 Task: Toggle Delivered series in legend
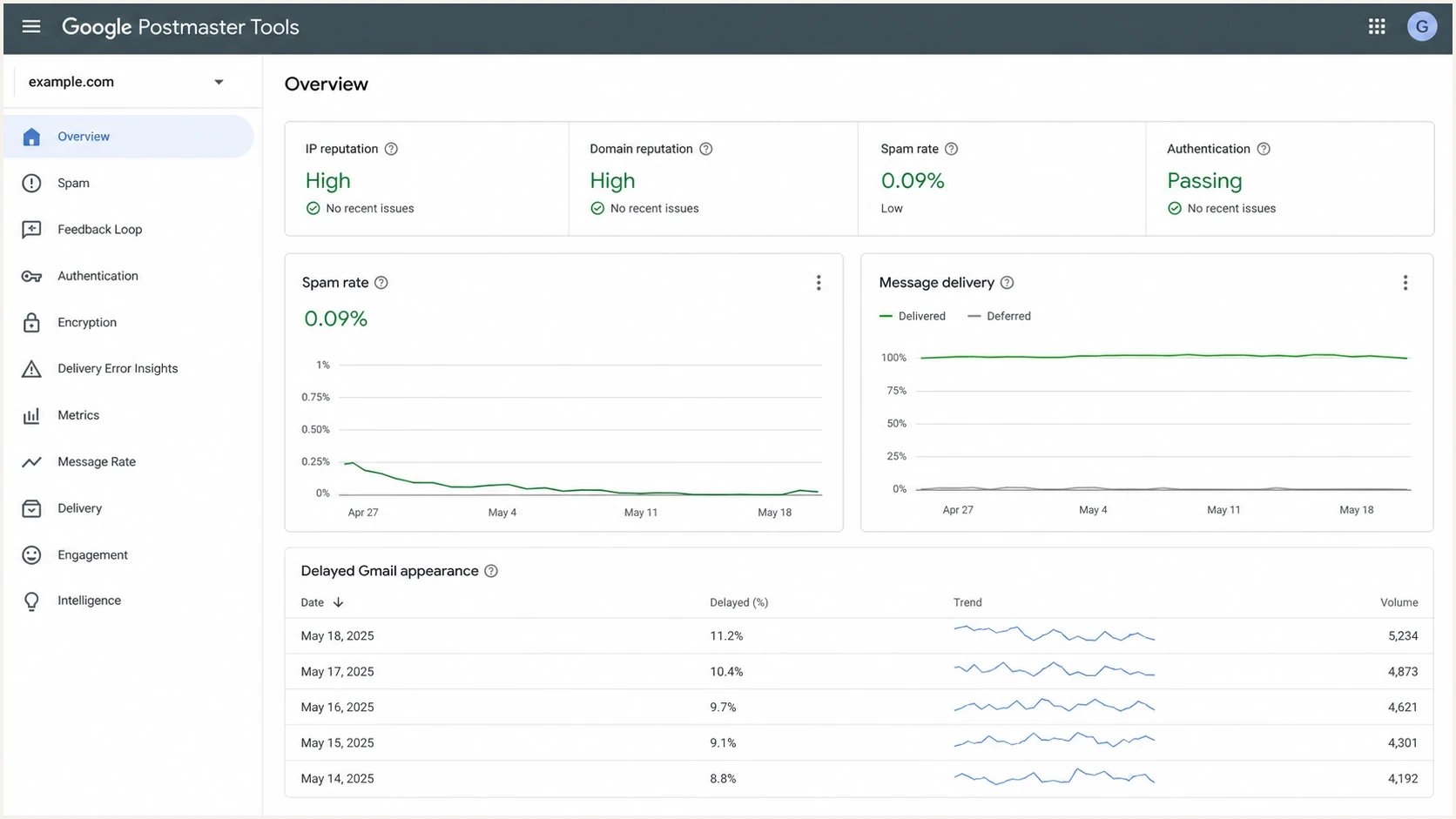click(913, 316)
